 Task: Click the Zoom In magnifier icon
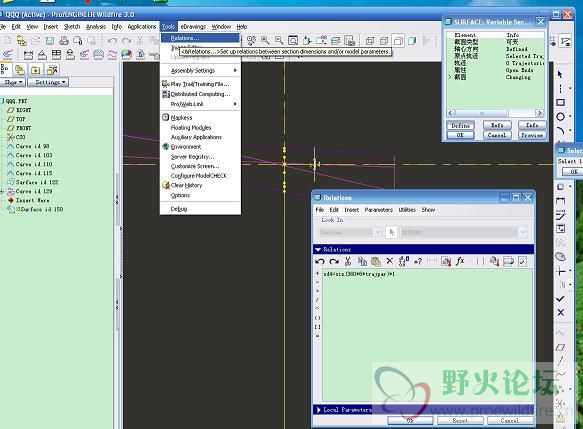tap(265, 40)
